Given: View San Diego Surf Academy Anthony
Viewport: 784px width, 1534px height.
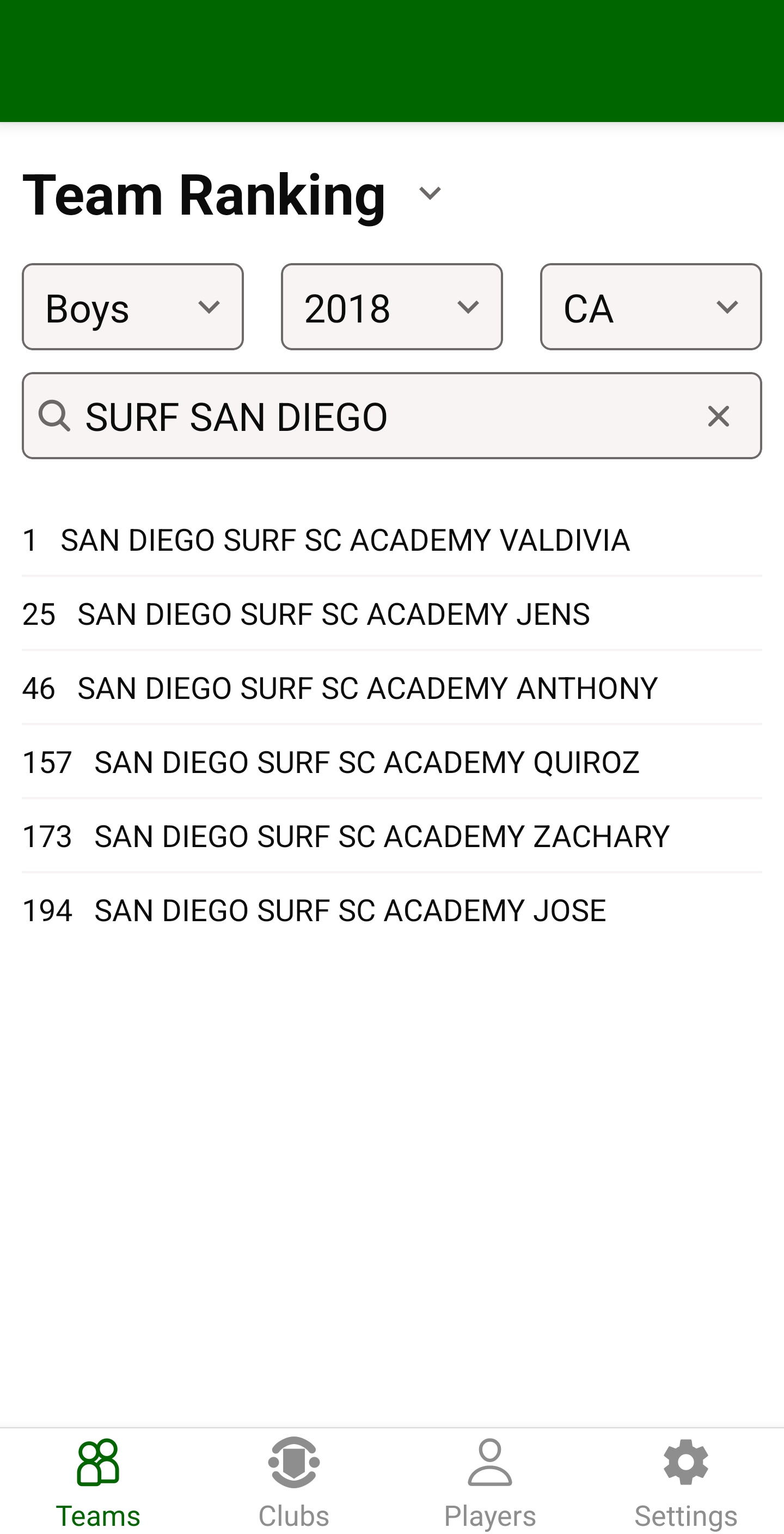Looking at the screenshot, I should tap(367, 688).
